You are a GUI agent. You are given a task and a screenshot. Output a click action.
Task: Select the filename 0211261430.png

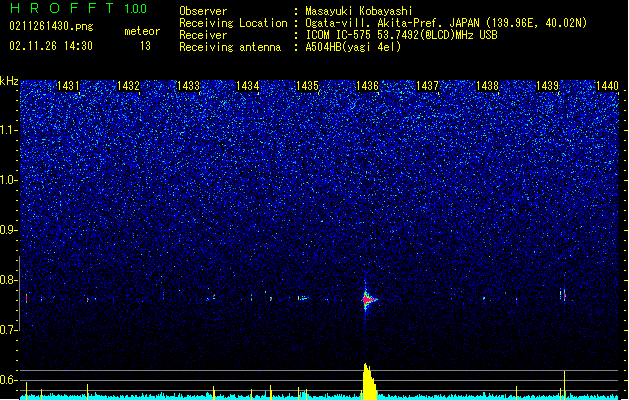(51, 26)
